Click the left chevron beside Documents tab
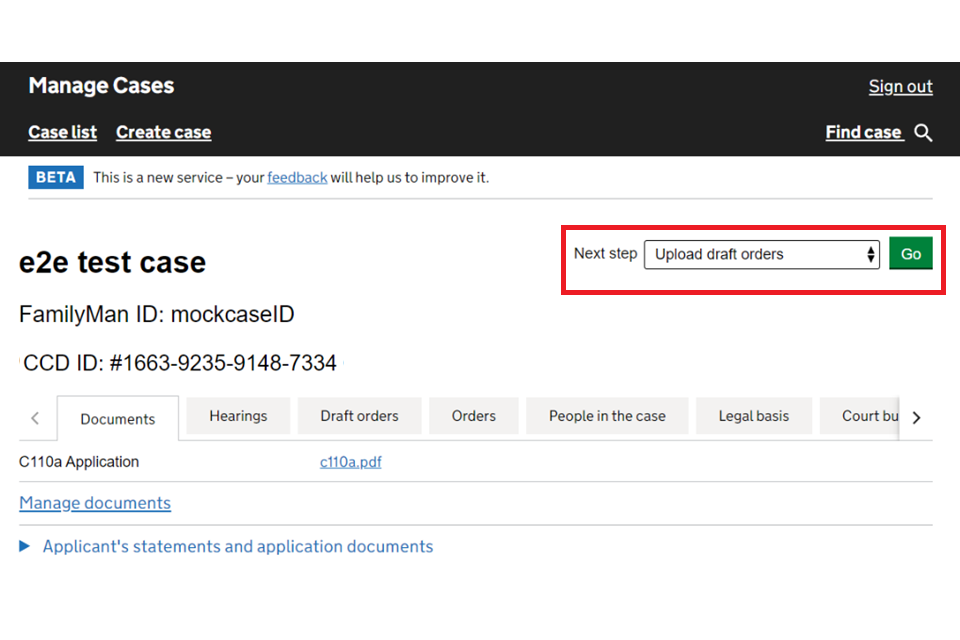960x640 pixels. [x=36, y=417]
